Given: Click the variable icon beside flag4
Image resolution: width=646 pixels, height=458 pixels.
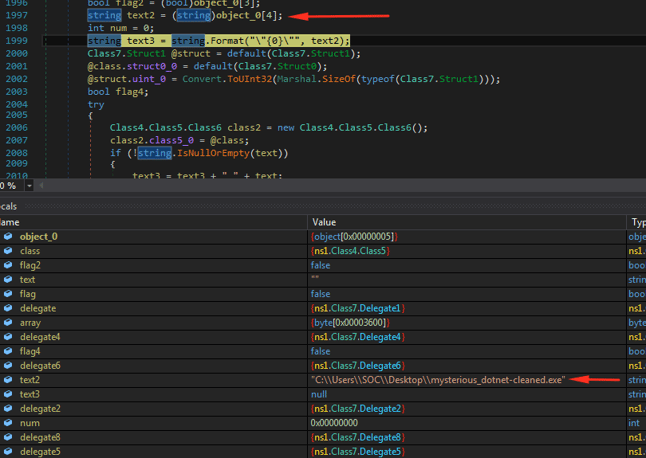Looking at the screenshot, I should coord(8,351).
